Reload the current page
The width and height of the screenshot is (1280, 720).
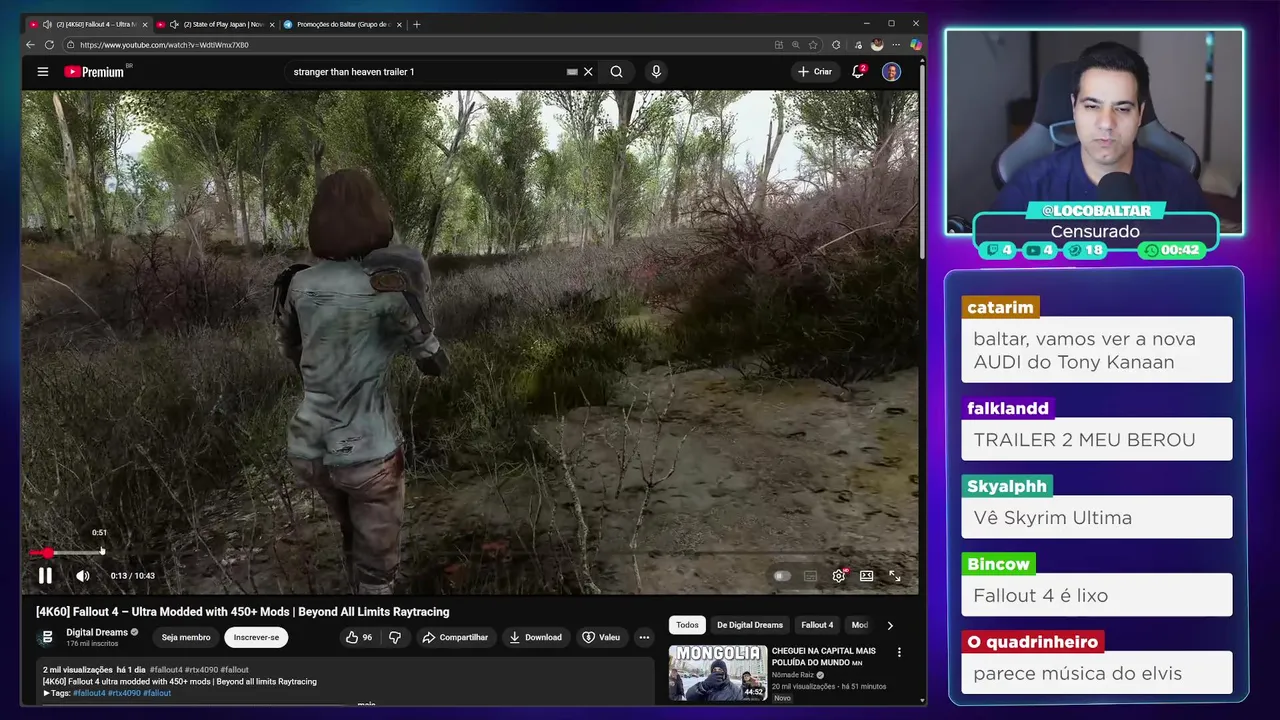(x=49, y=45)
